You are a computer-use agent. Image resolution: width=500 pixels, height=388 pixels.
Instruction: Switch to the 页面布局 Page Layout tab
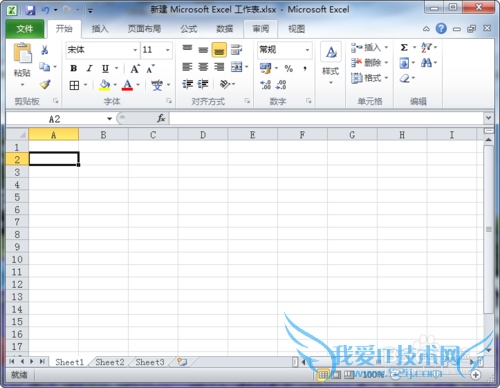[144, 29]
